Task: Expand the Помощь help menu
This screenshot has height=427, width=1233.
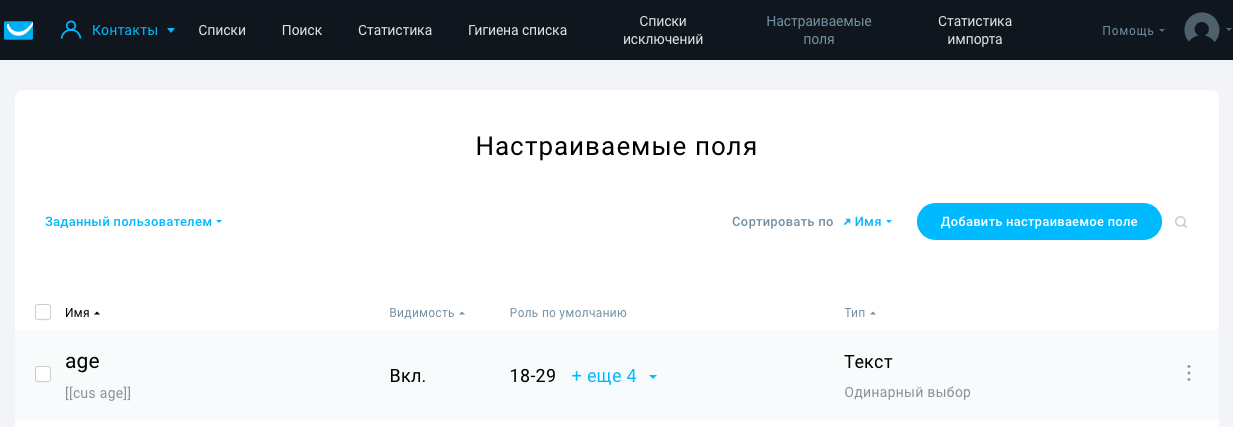Action: tap(1133, 31)
